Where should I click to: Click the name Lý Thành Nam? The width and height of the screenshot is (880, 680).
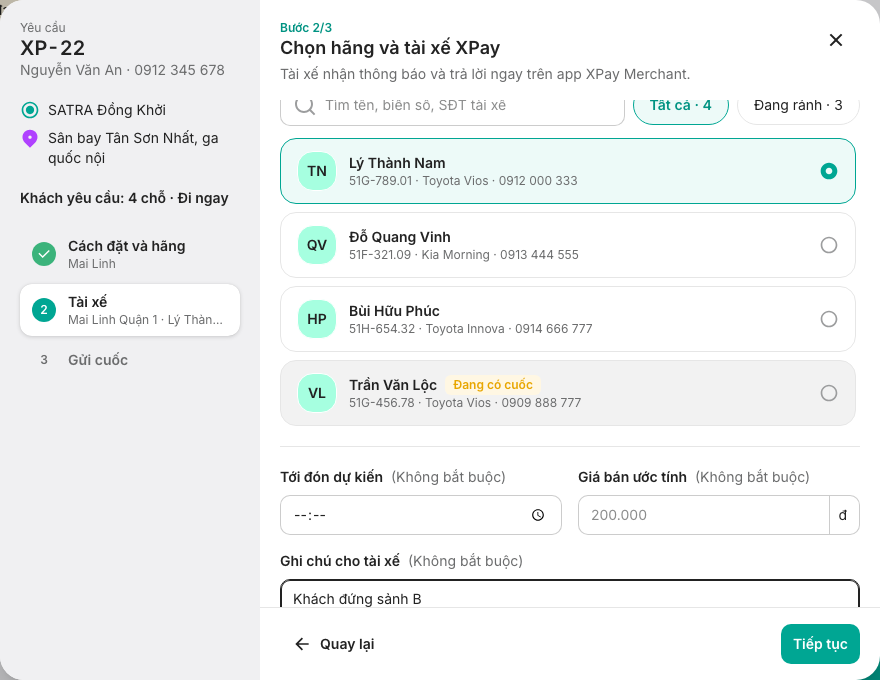tap(397, 163)
